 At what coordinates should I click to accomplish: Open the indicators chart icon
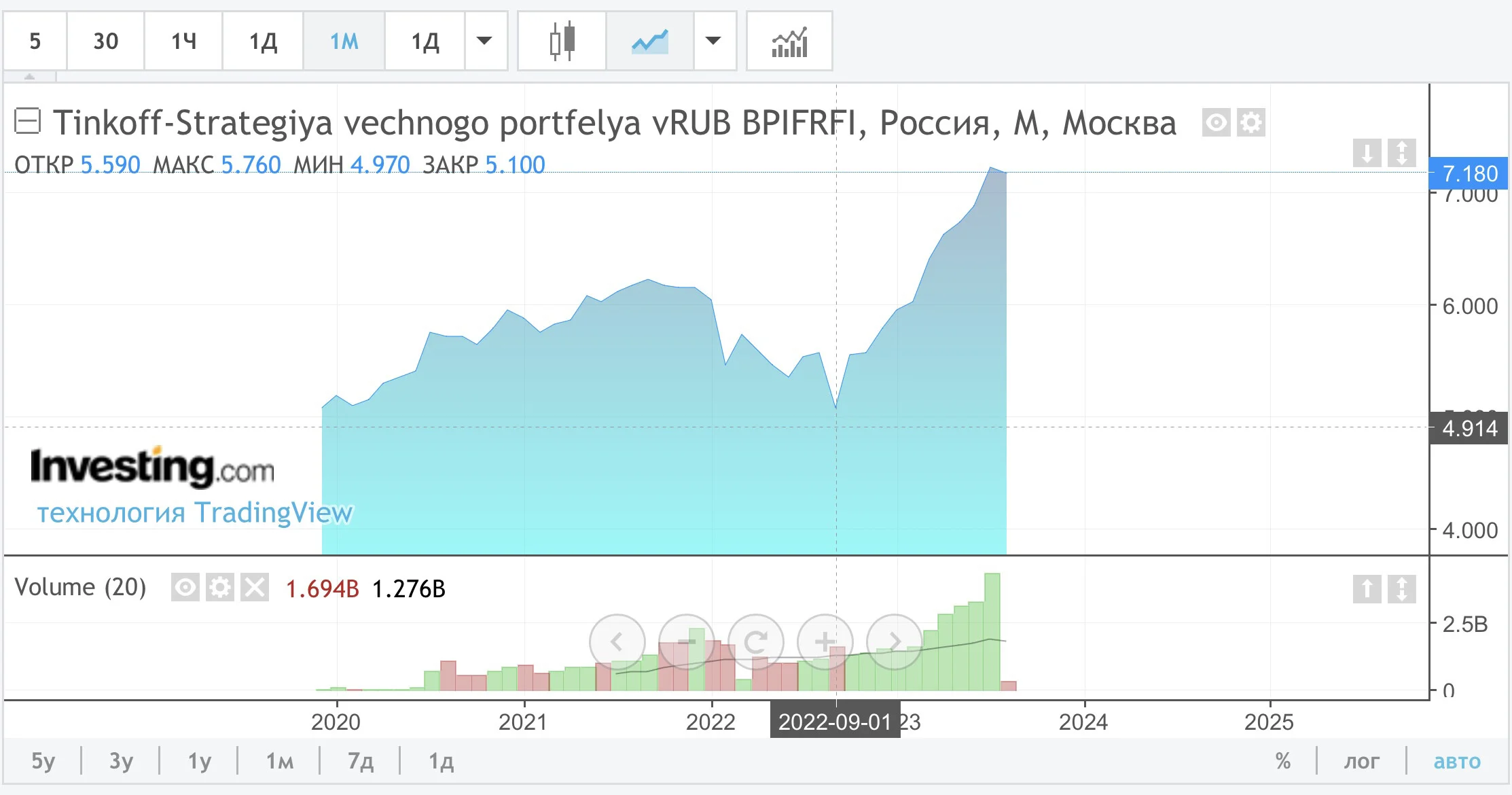[789, 41]
